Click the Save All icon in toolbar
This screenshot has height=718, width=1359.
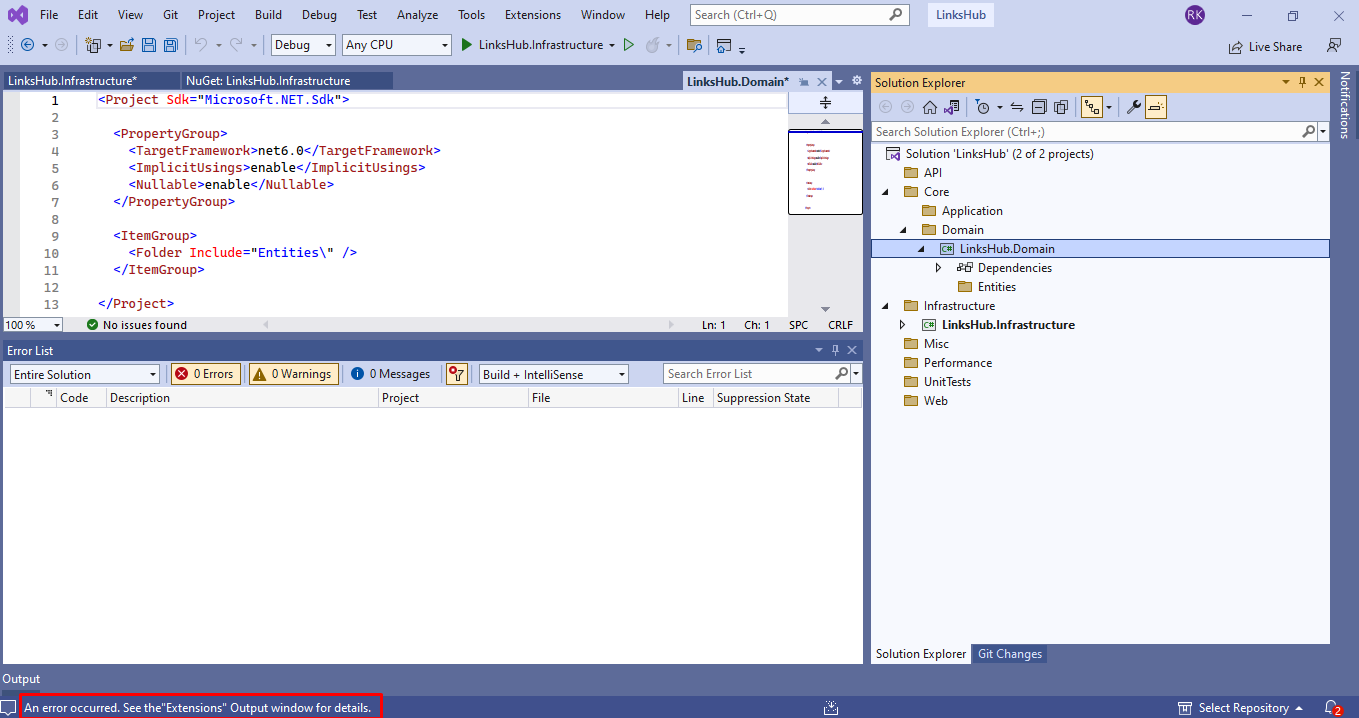click(x=170, y=44)
